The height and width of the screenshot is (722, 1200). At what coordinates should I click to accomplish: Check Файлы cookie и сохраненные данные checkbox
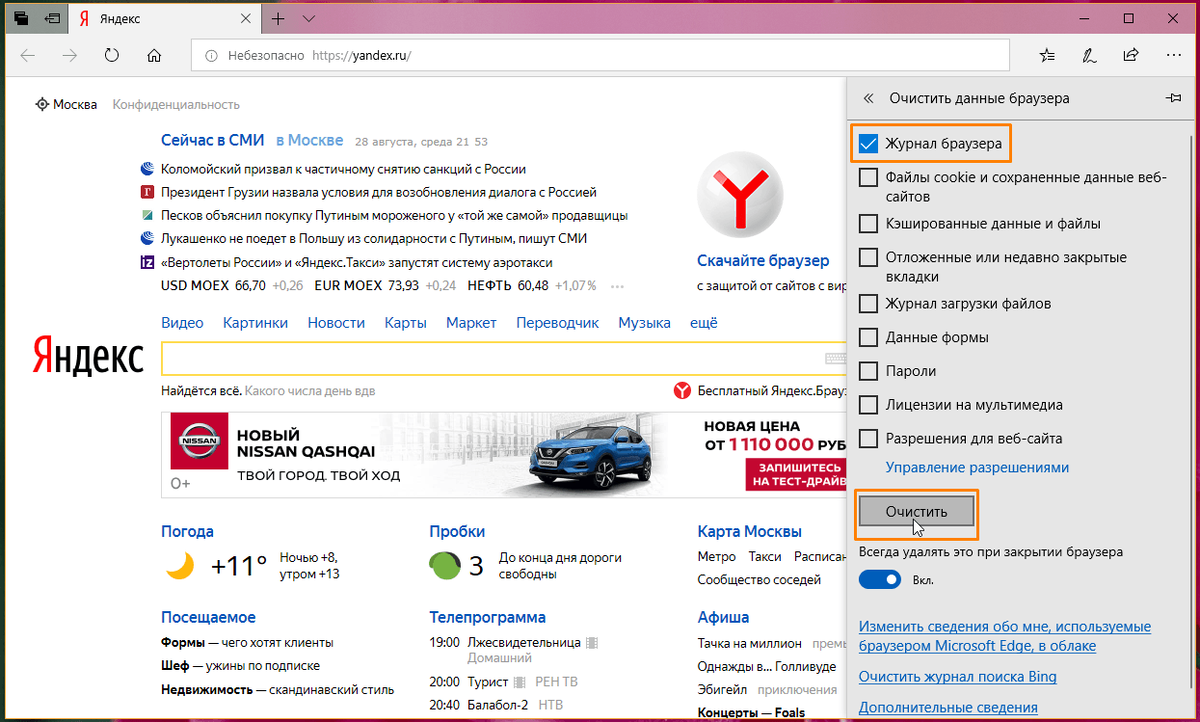(x=868, y=178)
